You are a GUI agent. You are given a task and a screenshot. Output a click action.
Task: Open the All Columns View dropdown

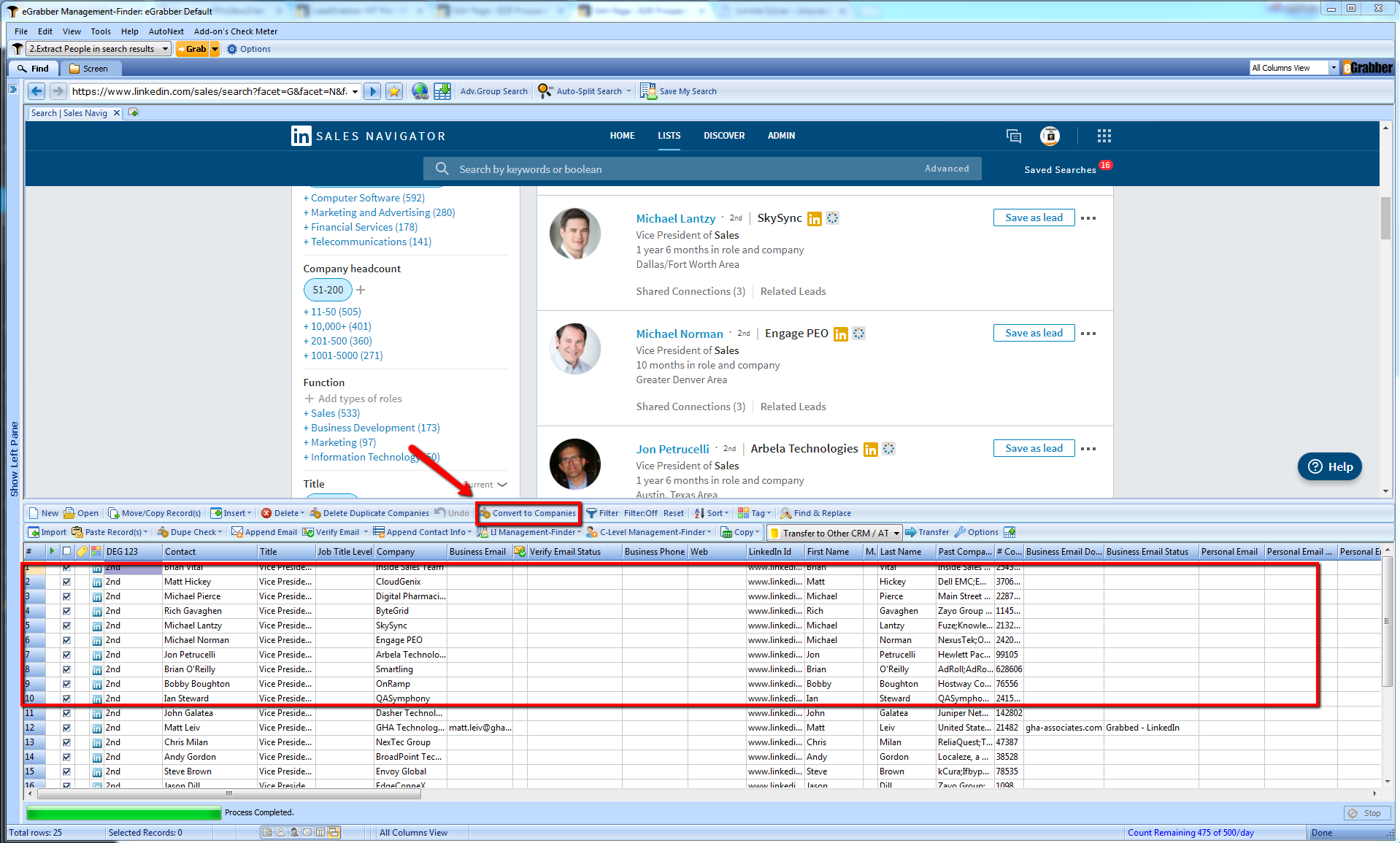[x=1334, y=68]
